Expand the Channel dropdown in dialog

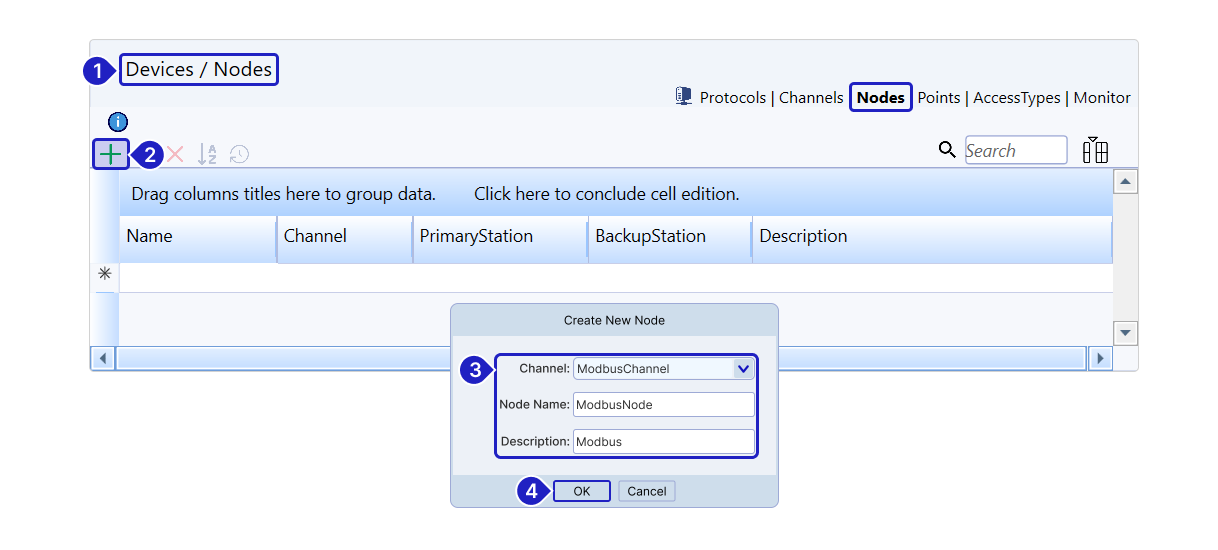742,369
